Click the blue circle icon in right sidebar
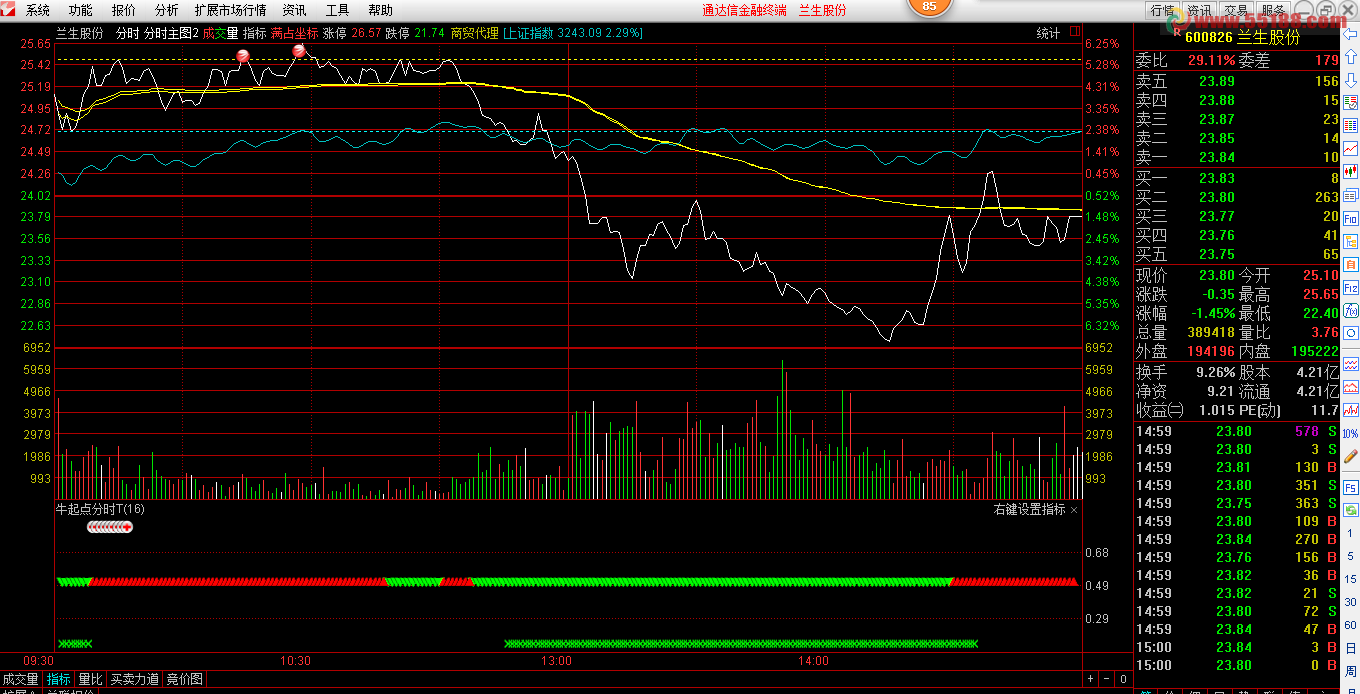The width and height of the screenshot is (1360, 694). click(x=1350, y=332)
